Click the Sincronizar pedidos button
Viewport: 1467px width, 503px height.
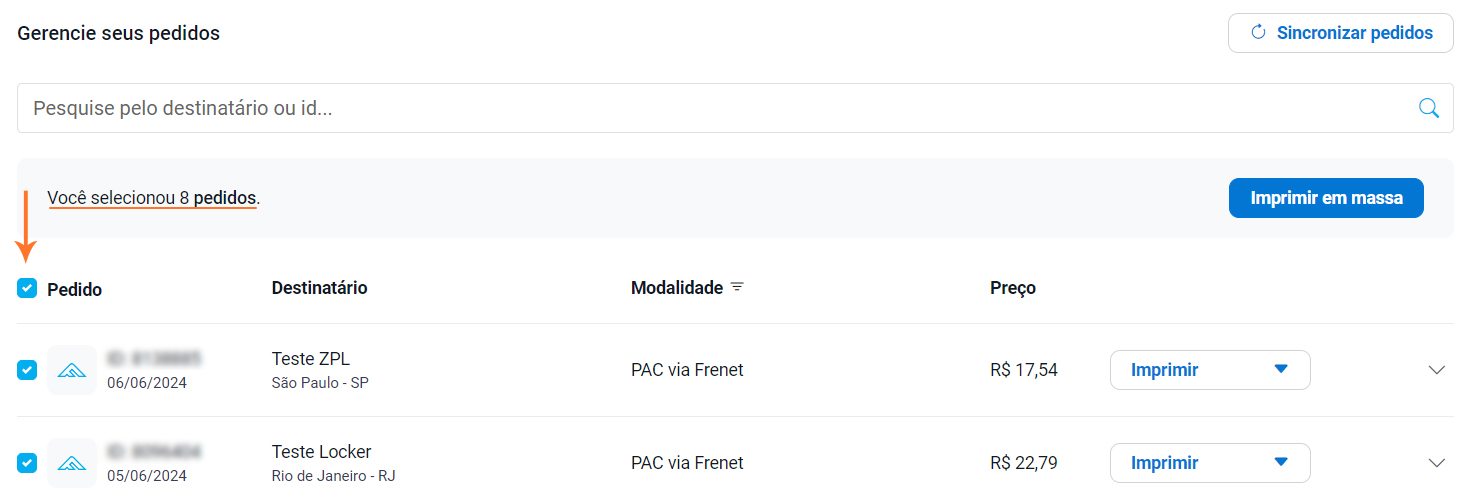(1340, 33)
